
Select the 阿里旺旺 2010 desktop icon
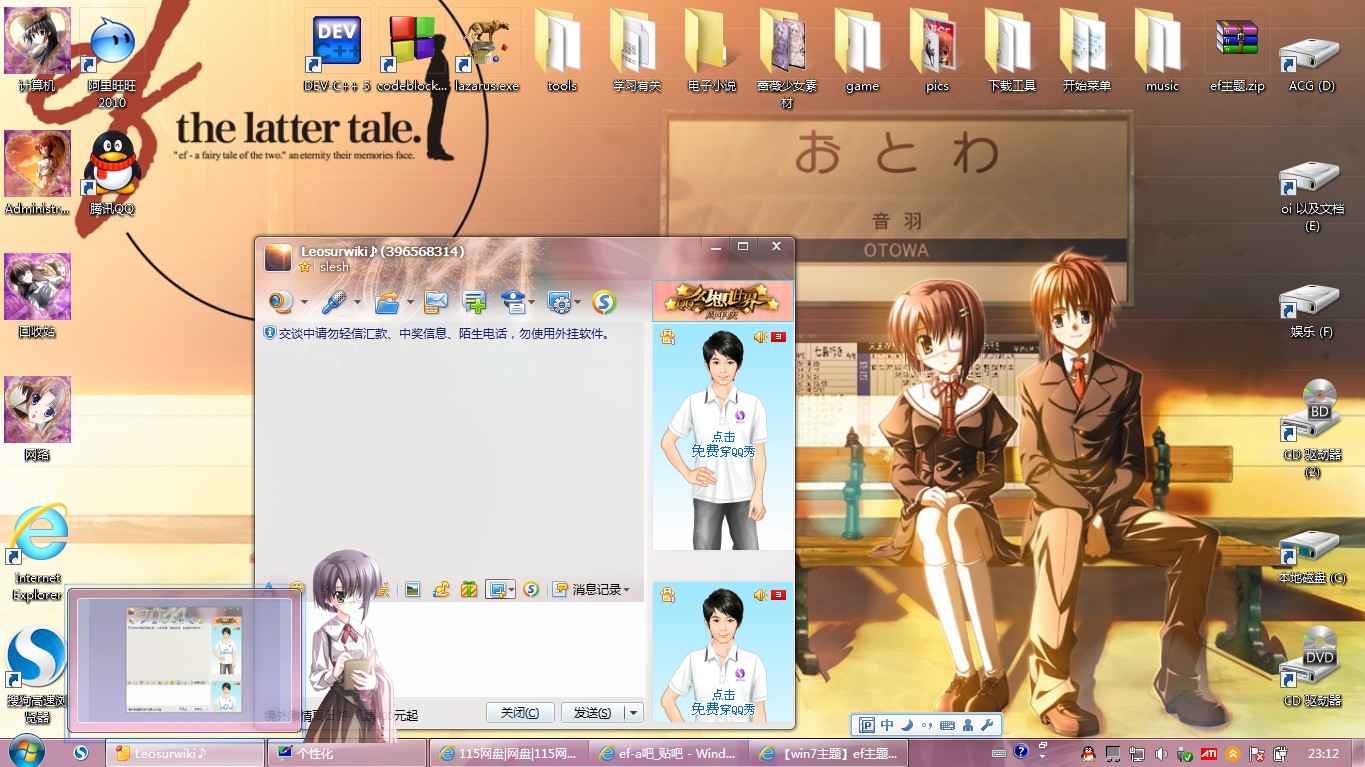pyautogui.click(x=112, y=59)
